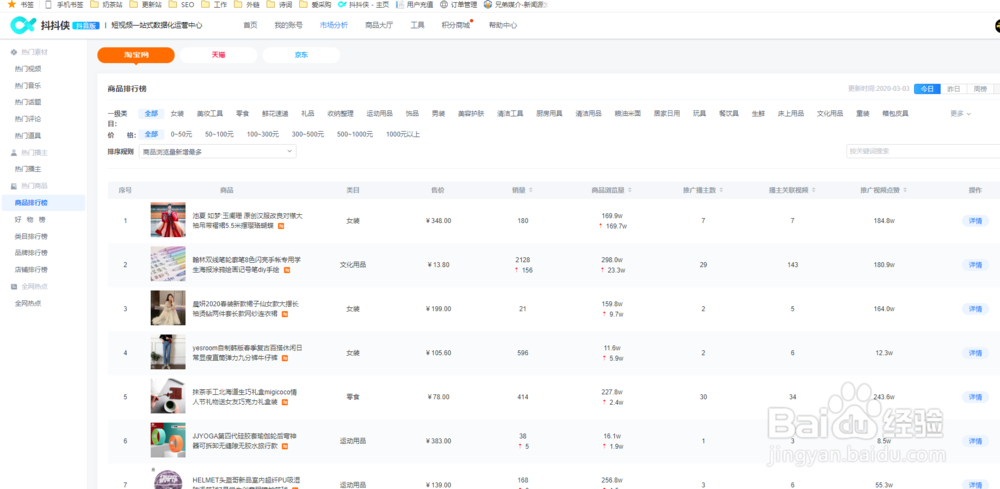Click the Taobao badge on JJYOGA row
Image resolution: width=1000 pixels, height=489 pixels.
point(284,446)
